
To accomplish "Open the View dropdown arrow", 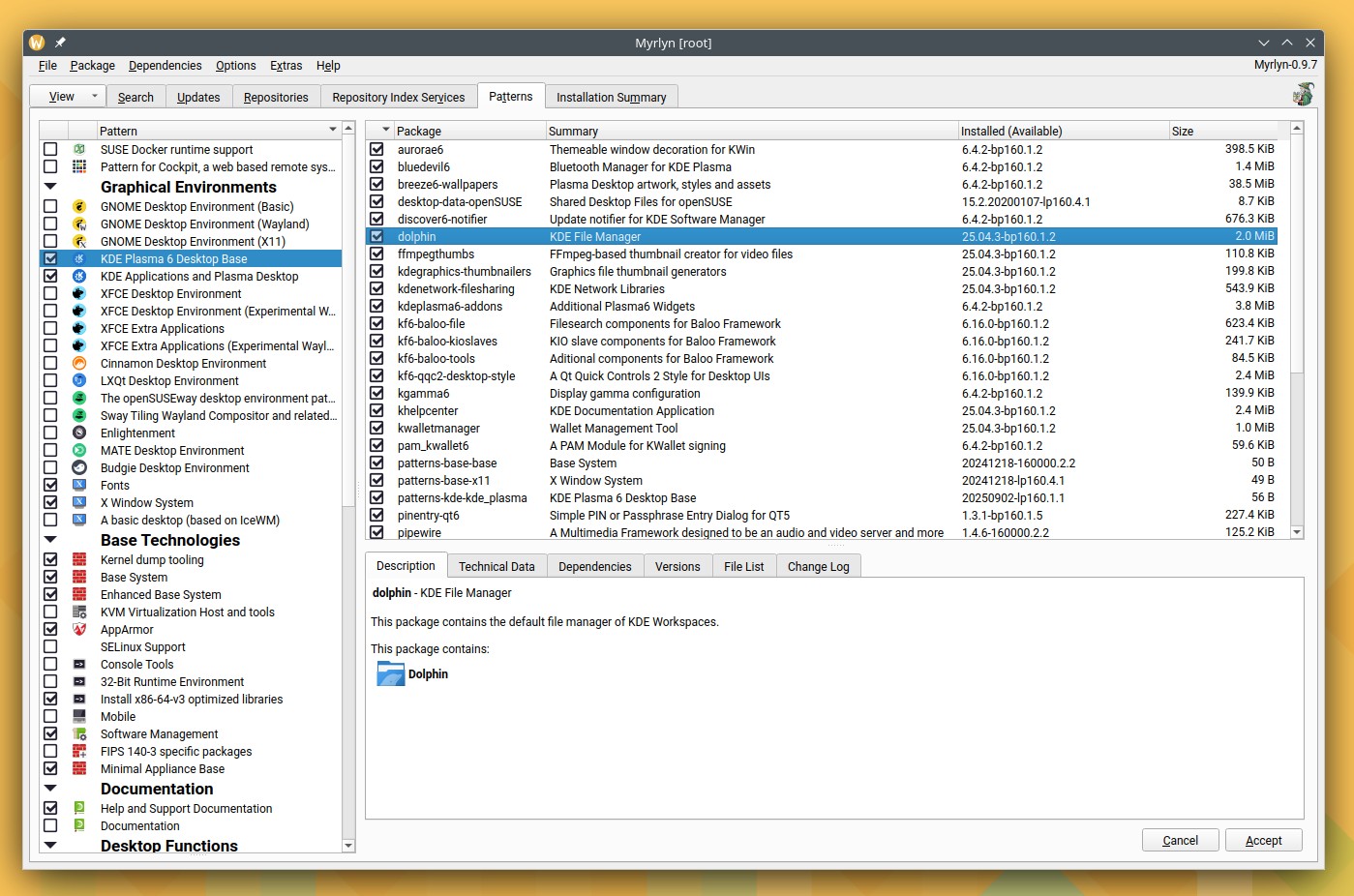I will coord(94,97).
